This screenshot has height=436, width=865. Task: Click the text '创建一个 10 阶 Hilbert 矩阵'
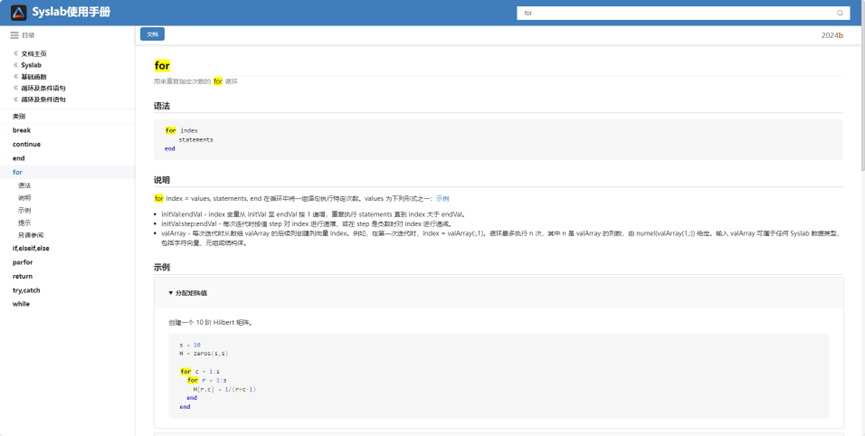pyautogui.click(x=211, y=322)
